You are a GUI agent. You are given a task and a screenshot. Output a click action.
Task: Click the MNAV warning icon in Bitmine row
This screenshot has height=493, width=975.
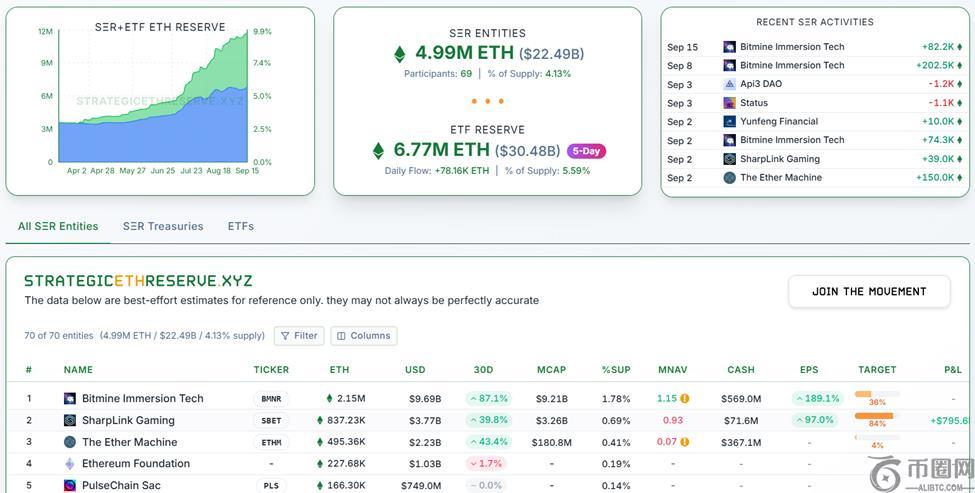[685, 399]
